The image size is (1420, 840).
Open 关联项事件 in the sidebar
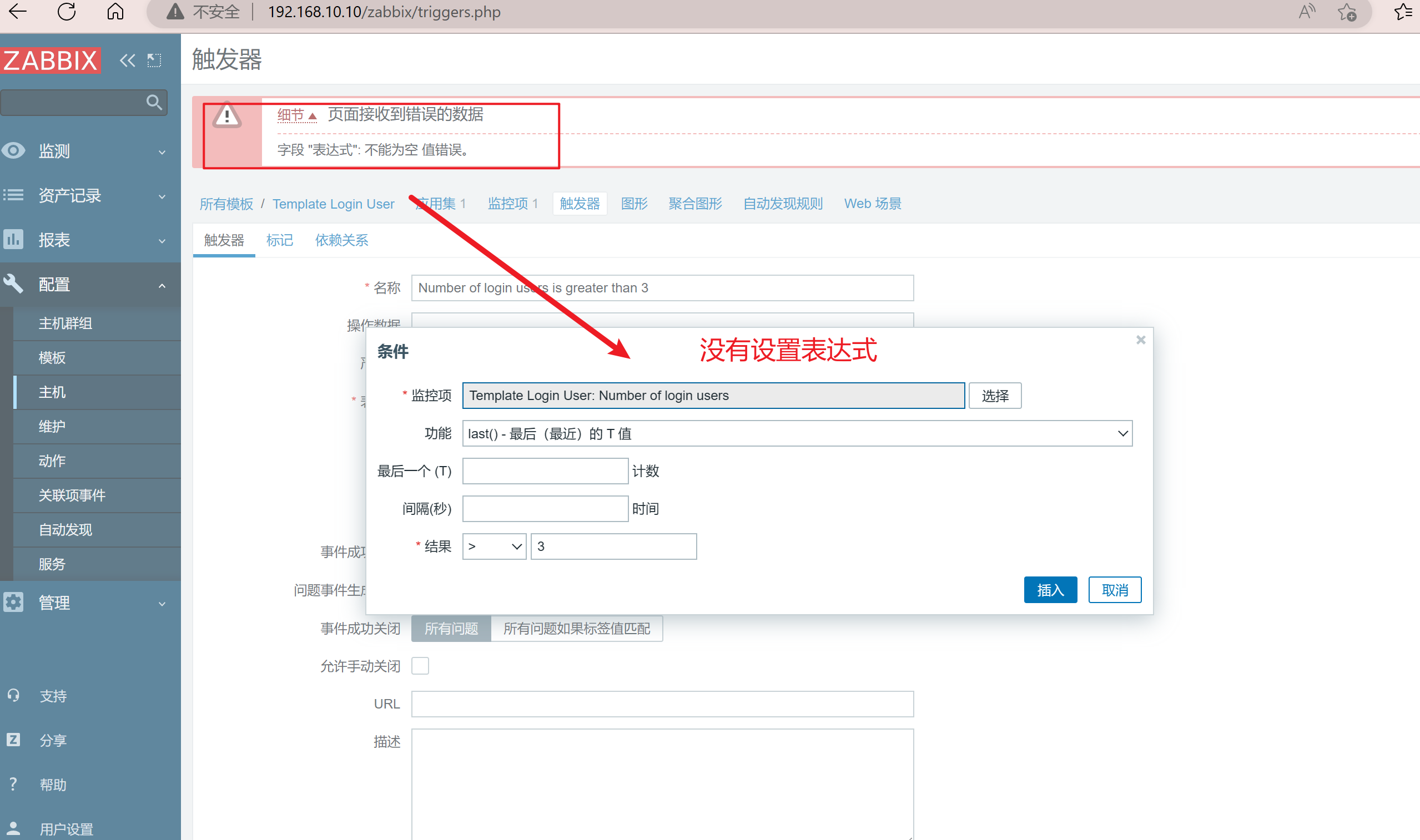point(72,495)
